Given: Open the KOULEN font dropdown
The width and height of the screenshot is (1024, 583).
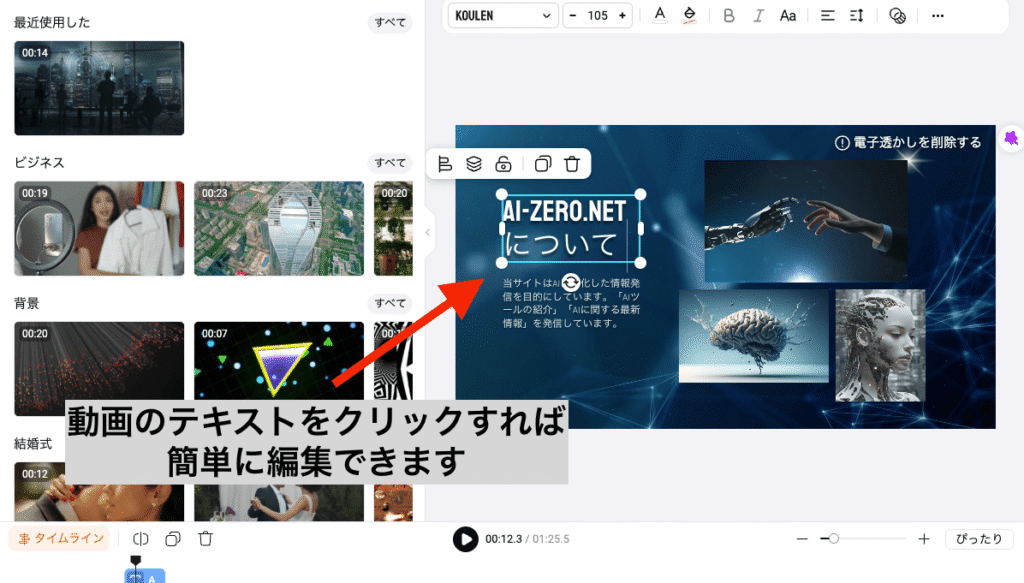Looking at the screenshot, I should pyautogui.click(x=502, y=16).
